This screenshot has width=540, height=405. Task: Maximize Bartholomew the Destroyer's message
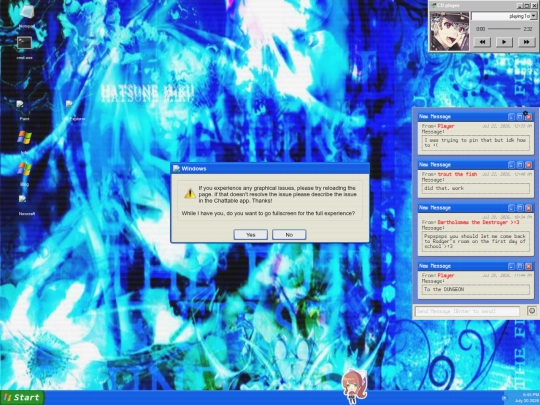(520, 208)
